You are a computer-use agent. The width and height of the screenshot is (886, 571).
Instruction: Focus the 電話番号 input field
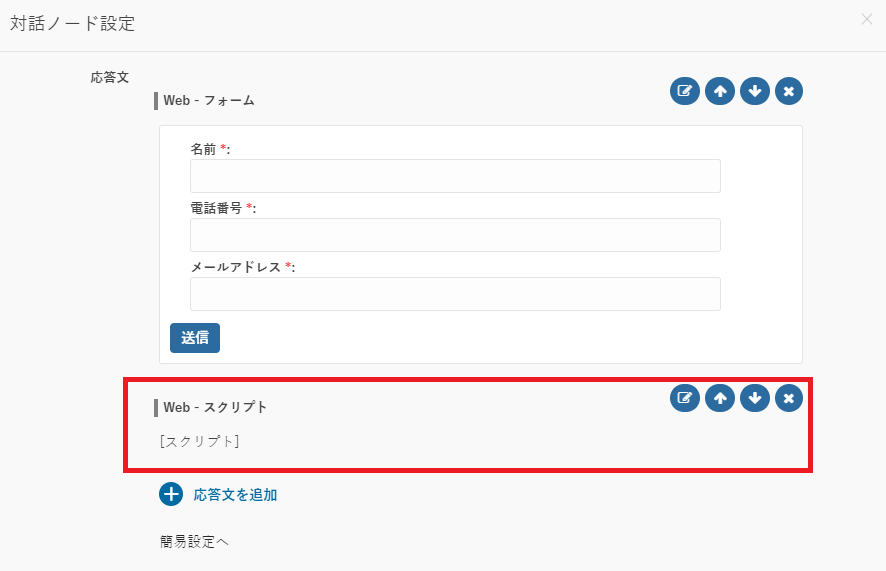(x=455, y=235)
